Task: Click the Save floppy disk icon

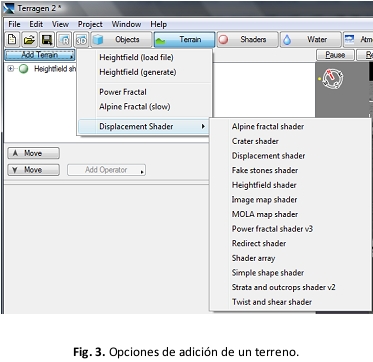Action: [x=47, y=40]
